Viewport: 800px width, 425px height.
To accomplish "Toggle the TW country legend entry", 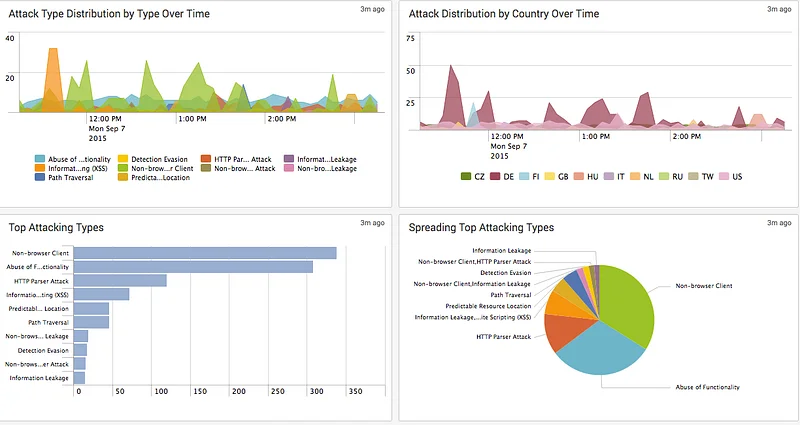I will click(x=701, y=177).
